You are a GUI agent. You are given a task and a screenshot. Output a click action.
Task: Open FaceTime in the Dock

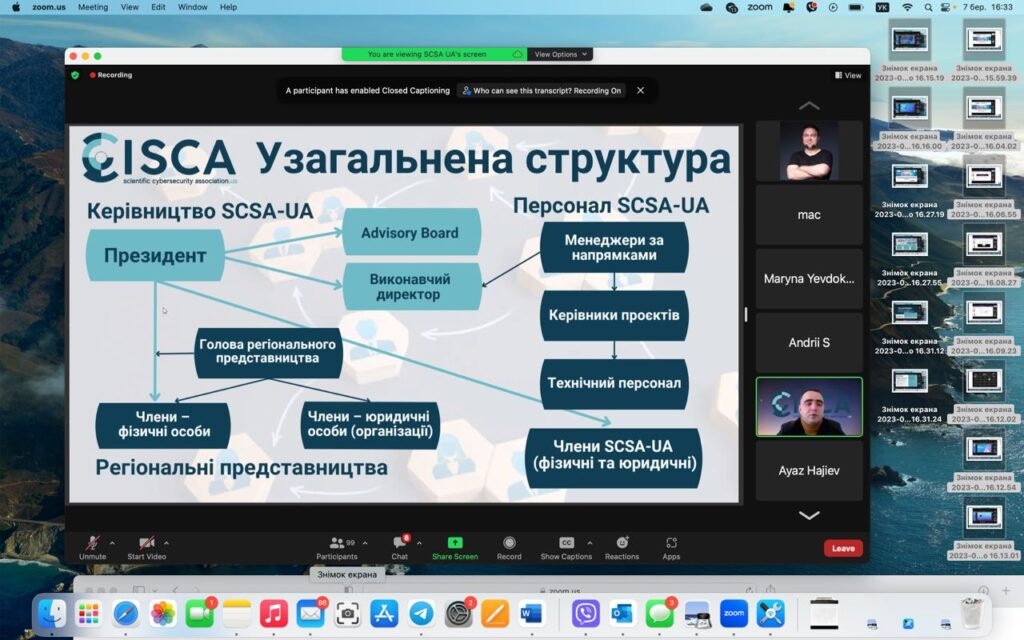[x=200, y=613]
